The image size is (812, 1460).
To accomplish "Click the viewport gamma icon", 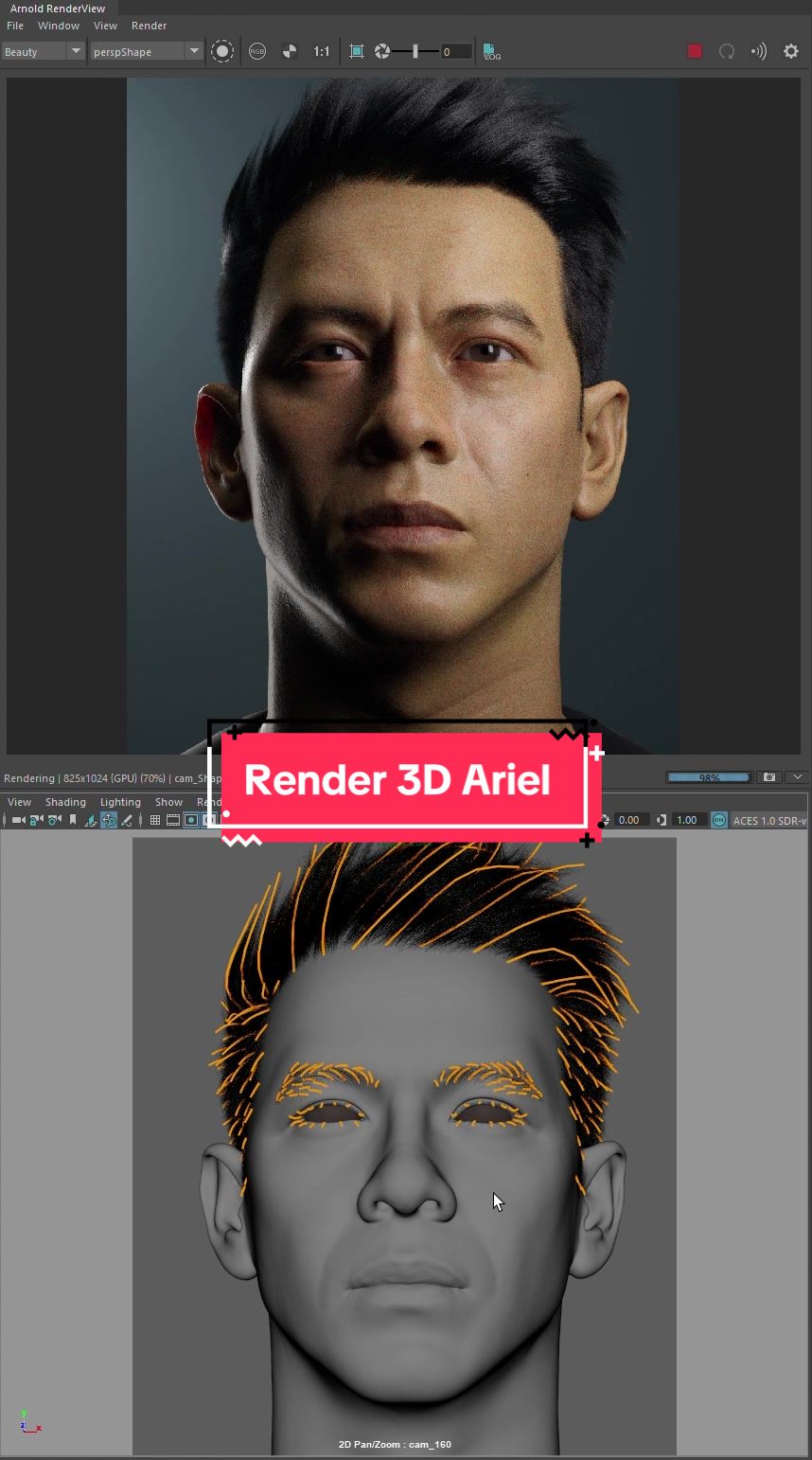I will point(661,820).
